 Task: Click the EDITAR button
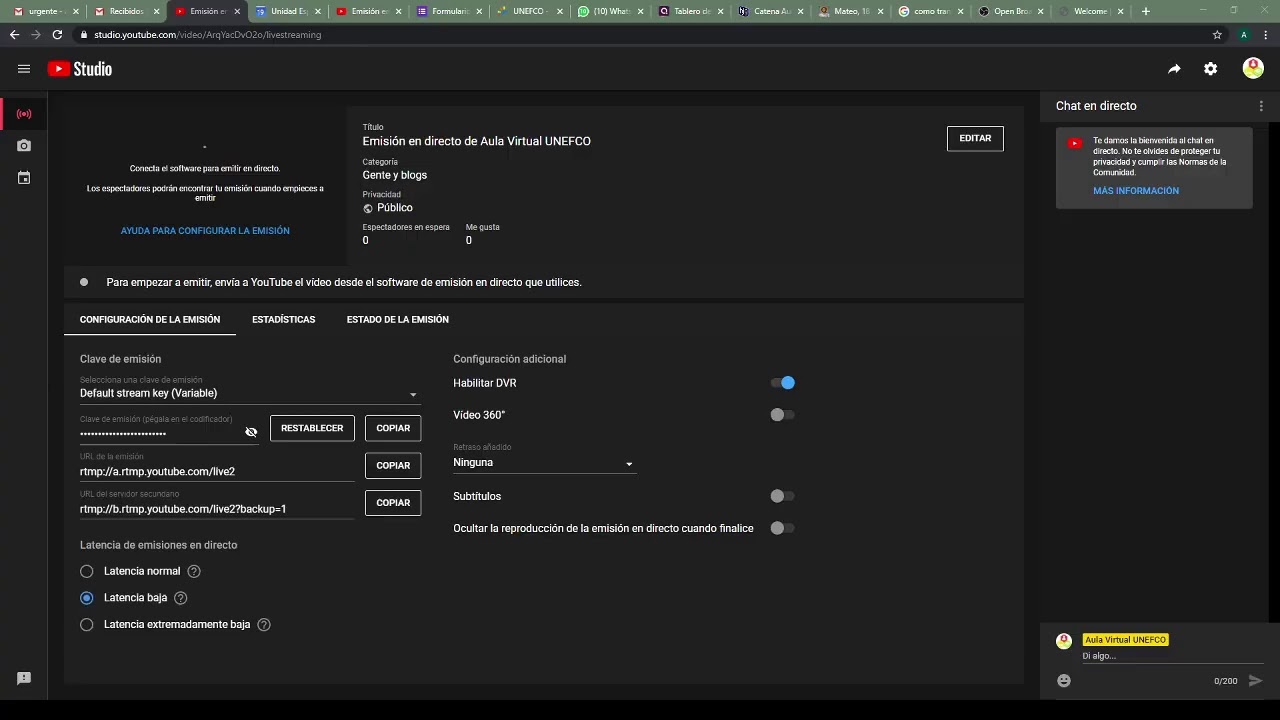point(975,138)
